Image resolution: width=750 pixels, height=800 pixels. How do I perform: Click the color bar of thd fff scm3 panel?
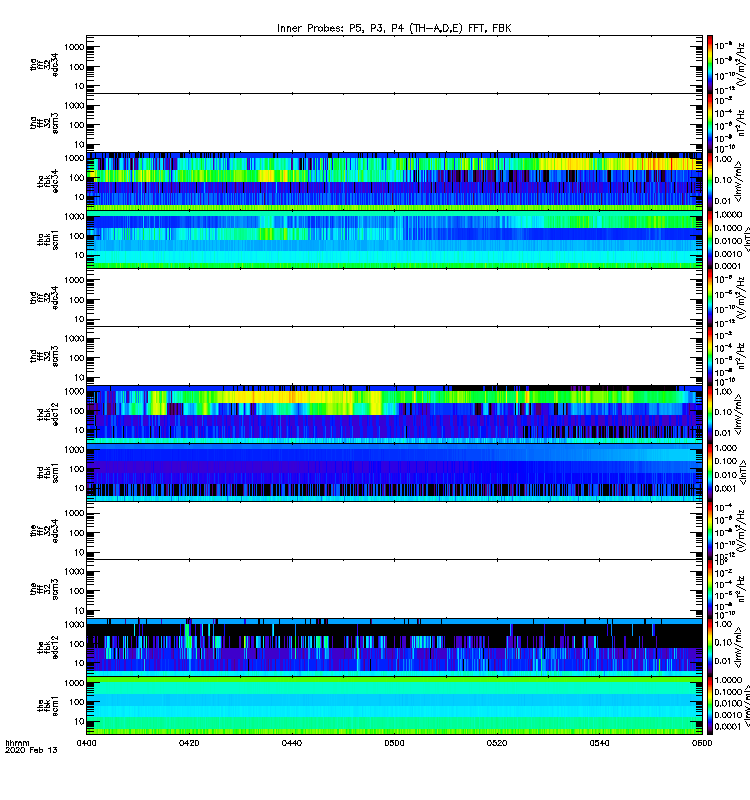[709, 356]
